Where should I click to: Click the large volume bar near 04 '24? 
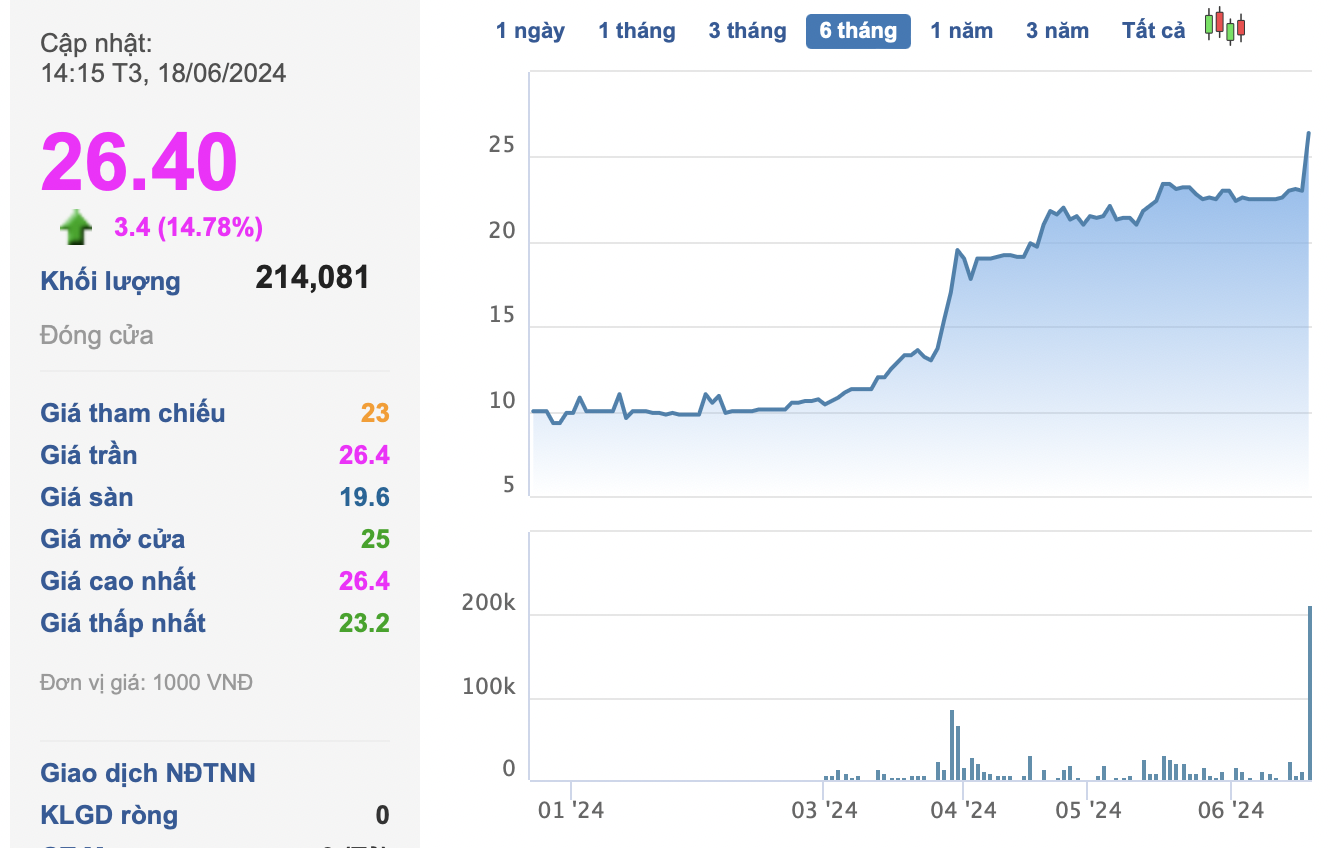coord(952,745)
